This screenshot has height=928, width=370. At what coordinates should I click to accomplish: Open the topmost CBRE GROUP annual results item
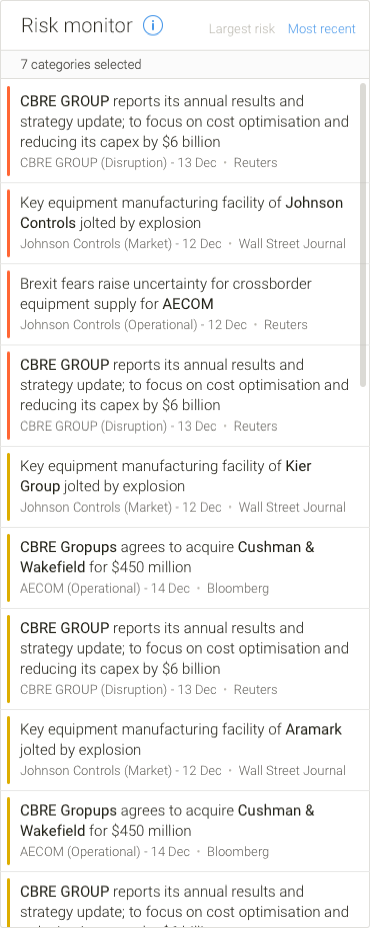pos(185,131)
